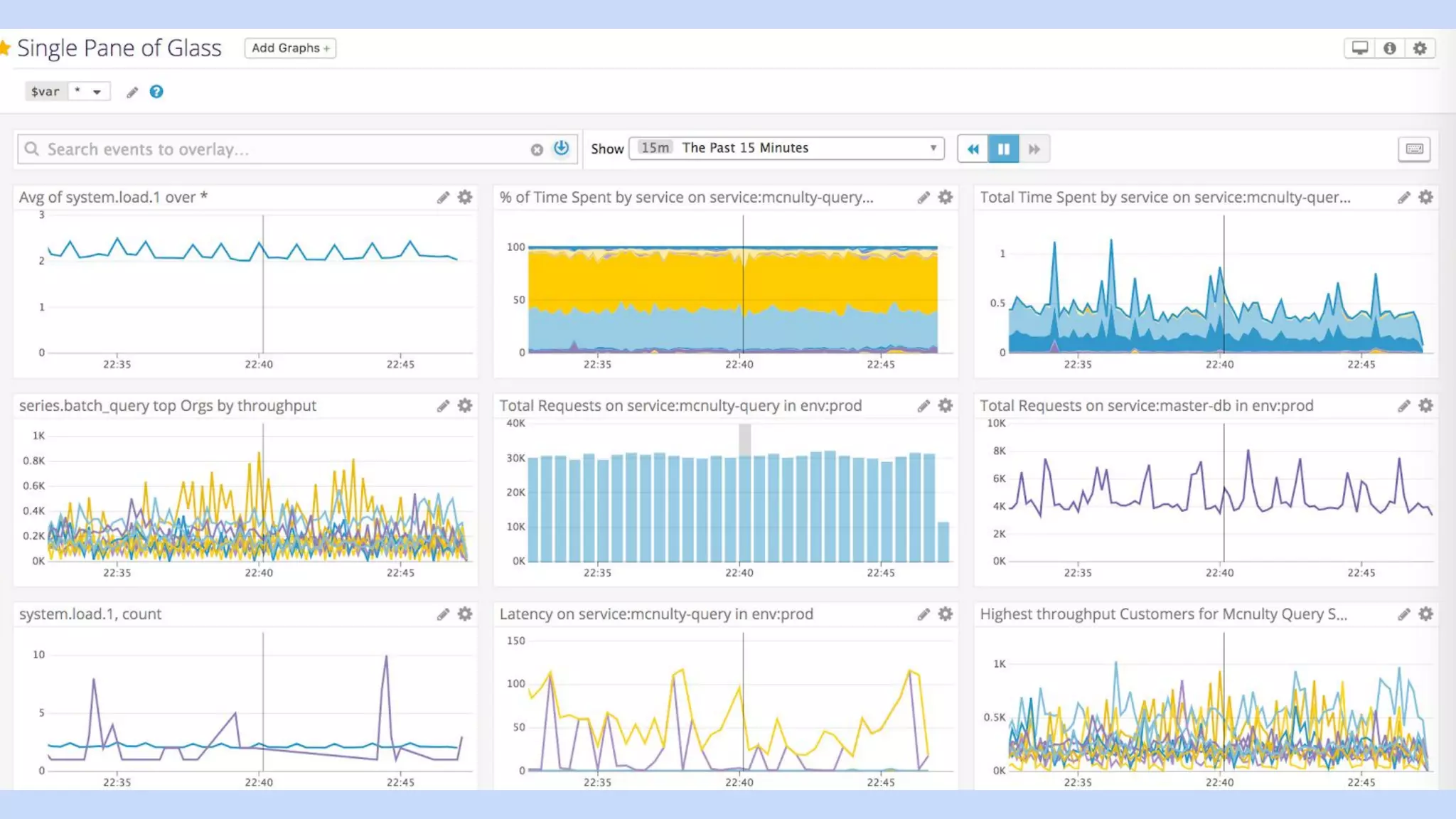Open gear menu for Latency on service:mcnulty-query graph
Screen dimensions: 1456x819
945,614
